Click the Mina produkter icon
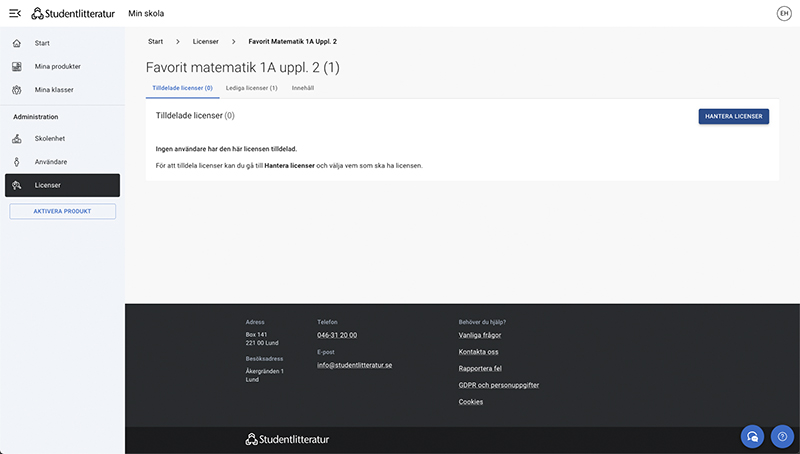Viewport: 800px width, 454px height. coord(17,66)
